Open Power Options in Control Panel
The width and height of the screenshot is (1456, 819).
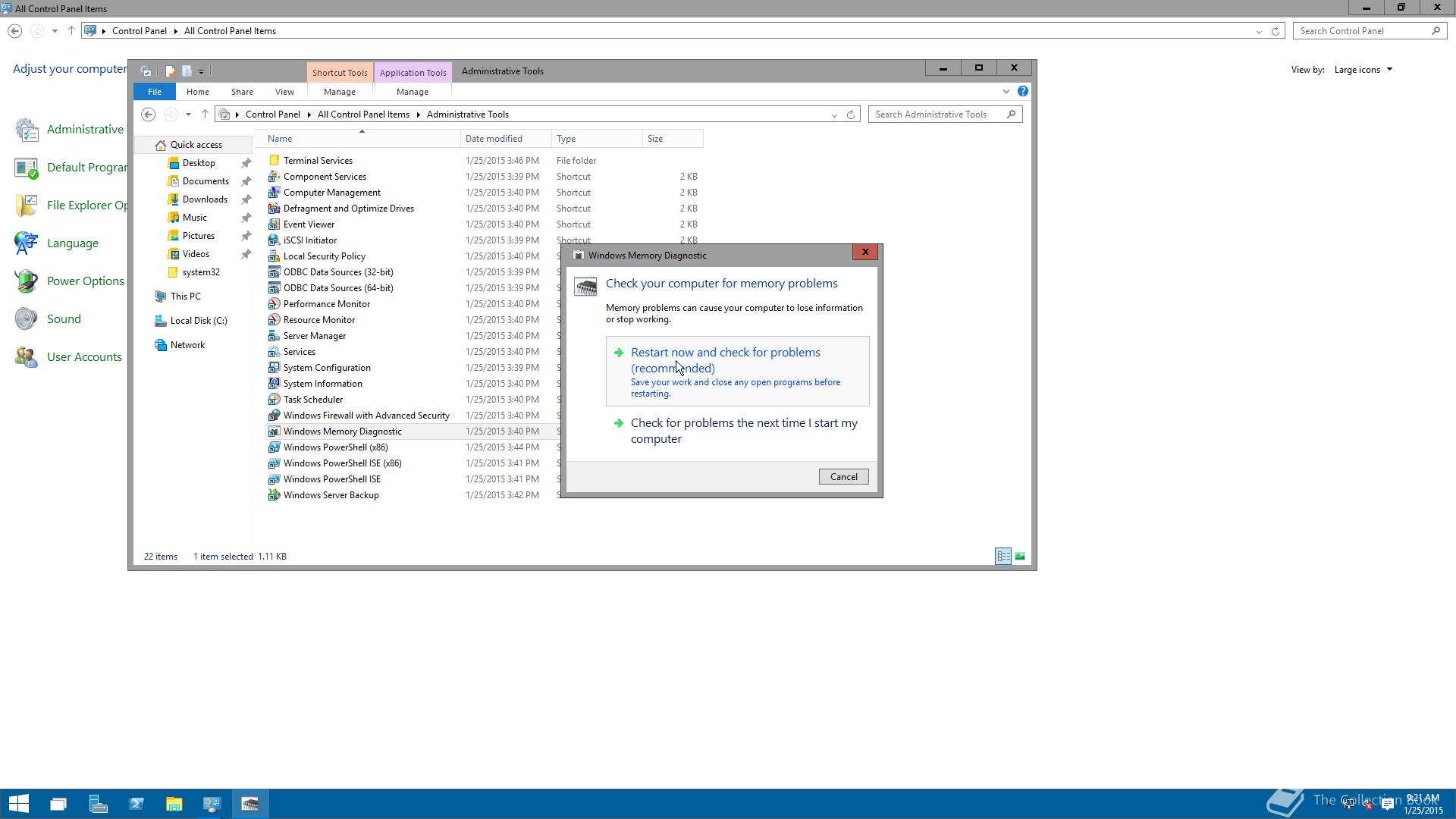click(85, 281)
